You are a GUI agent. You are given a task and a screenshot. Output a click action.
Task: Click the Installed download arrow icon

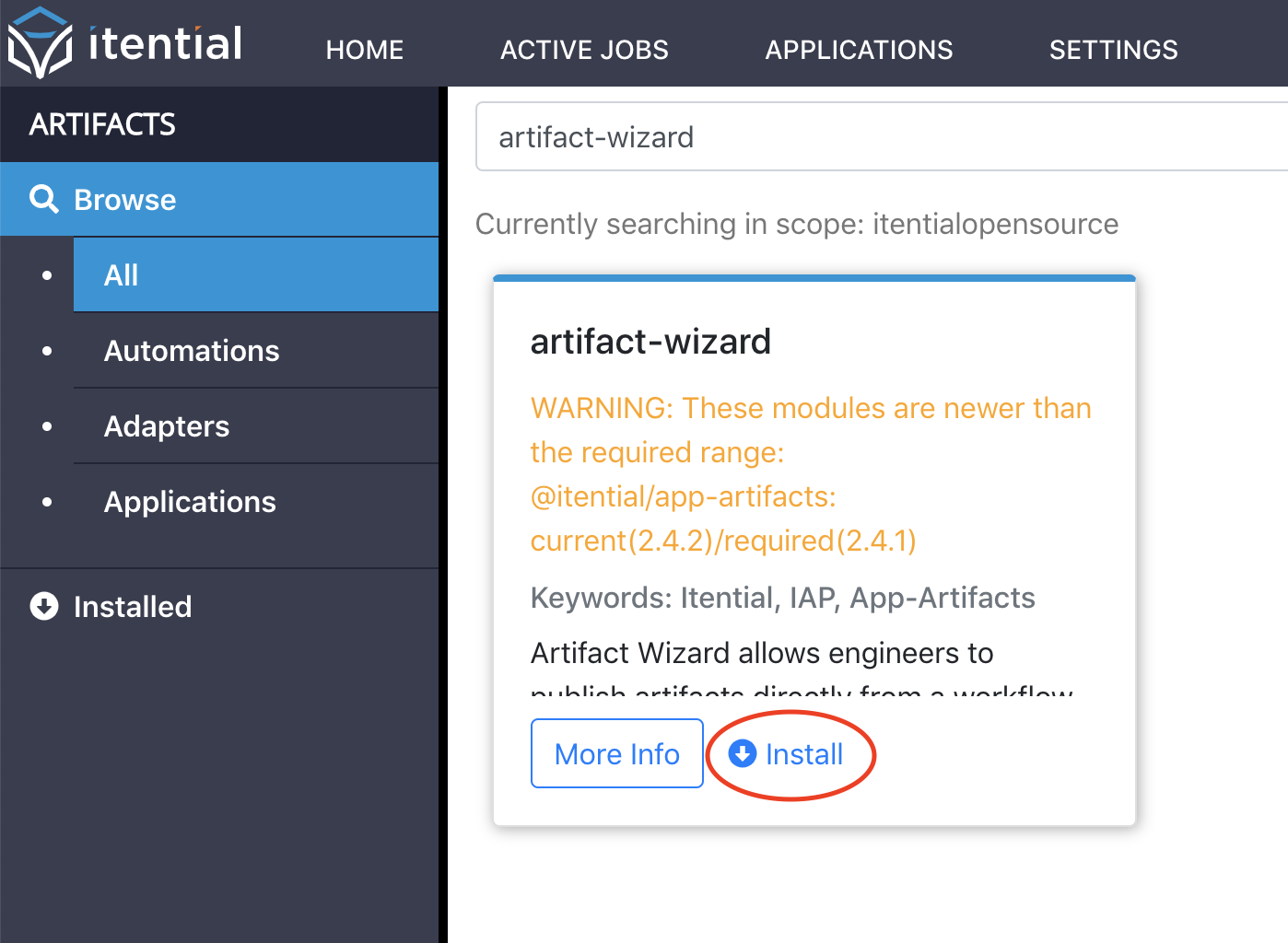[x=43, y=606]
